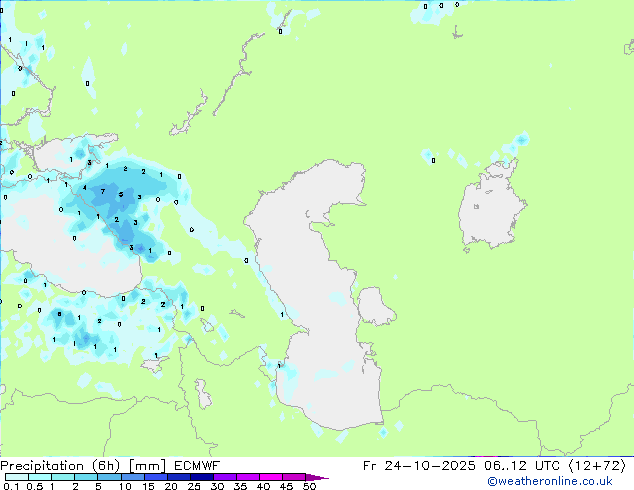Click the precipitation value '7' on the map
The image size is (634, 490).
pyautogui.click(x=103, y=191)
